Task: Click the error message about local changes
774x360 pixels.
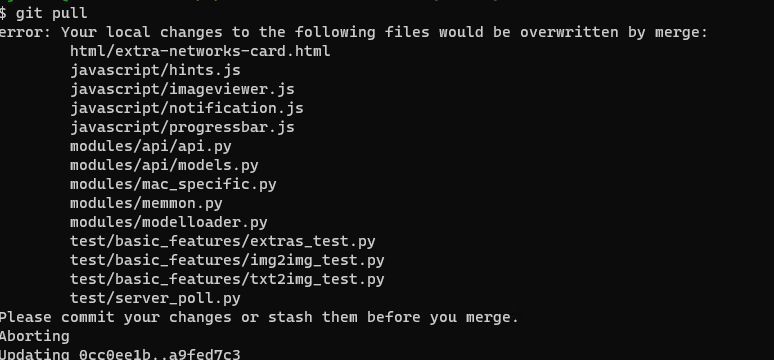Action: point(354,33)
